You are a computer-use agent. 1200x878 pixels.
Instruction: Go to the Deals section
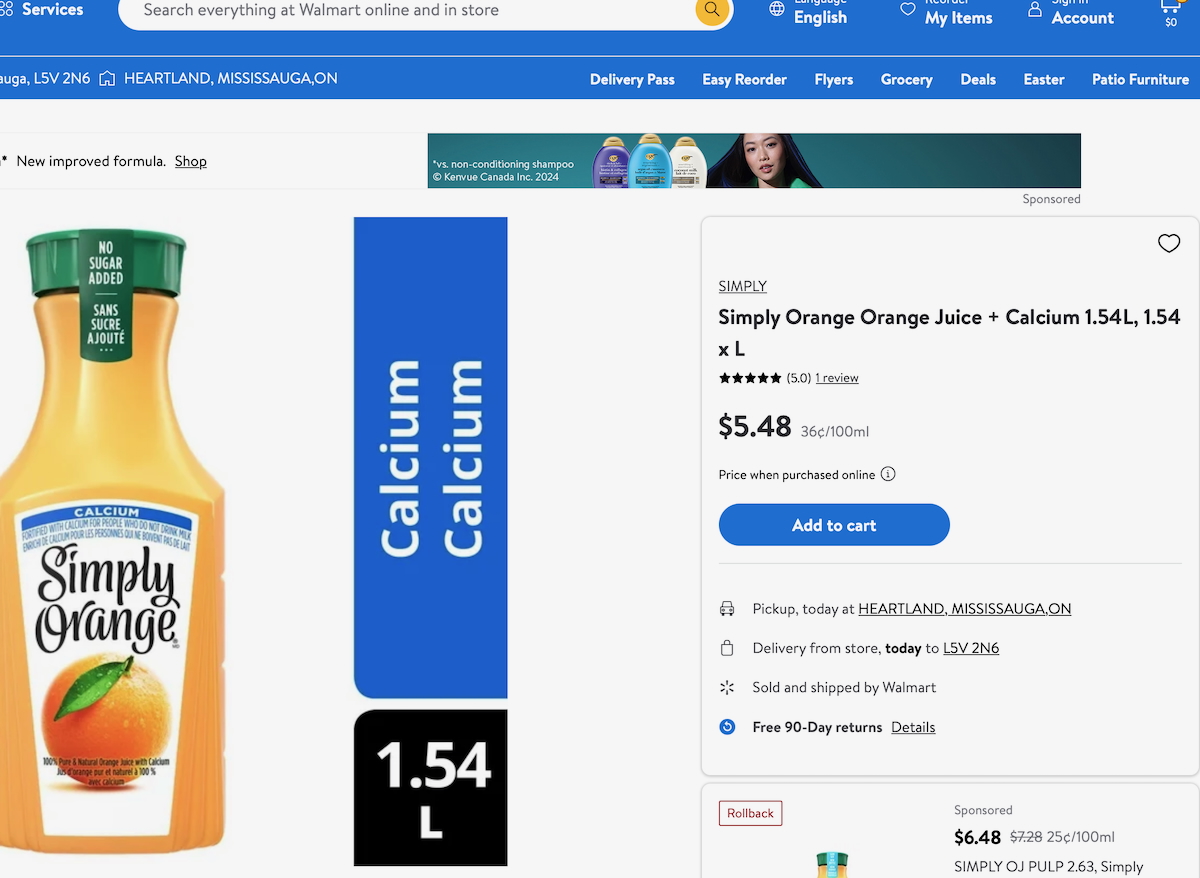[977, 79]
